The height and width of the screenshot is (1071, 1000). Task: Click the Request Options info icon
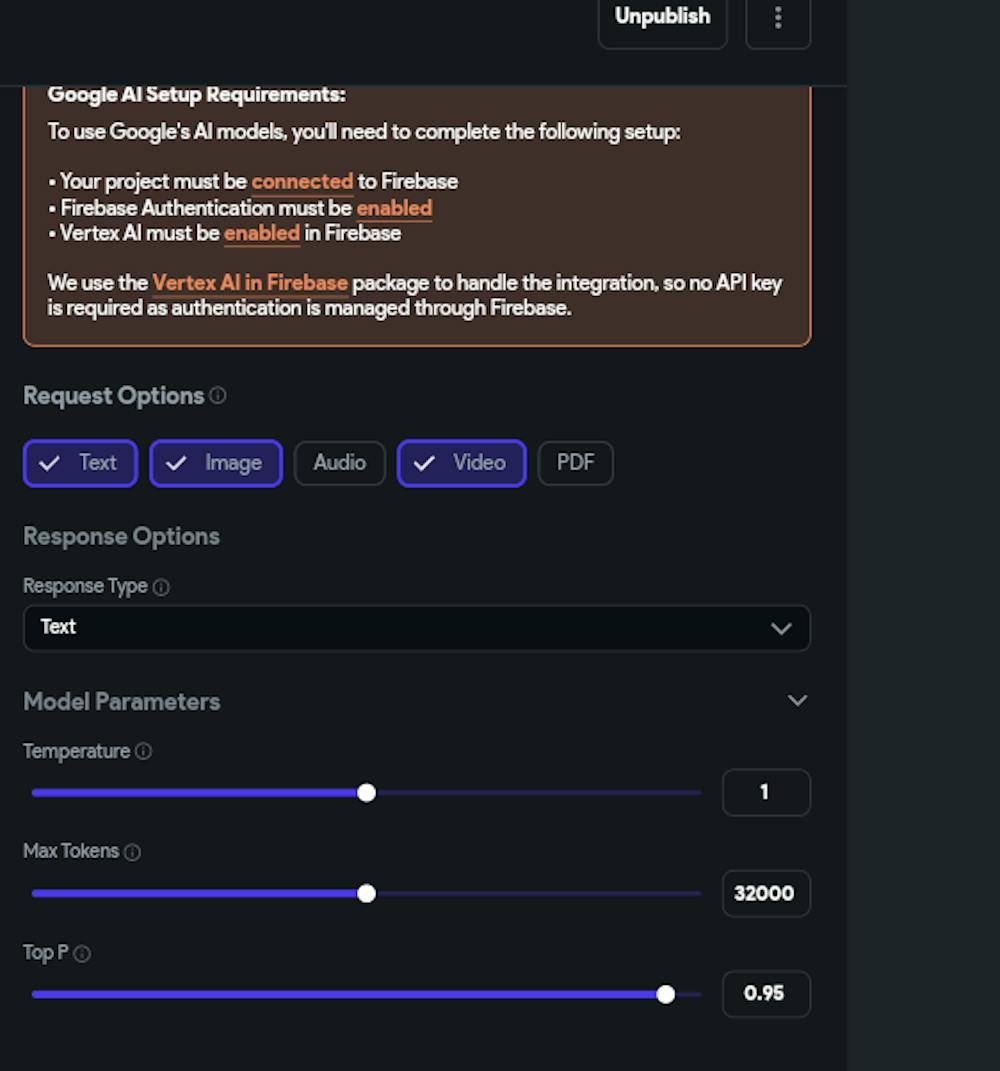218,395
